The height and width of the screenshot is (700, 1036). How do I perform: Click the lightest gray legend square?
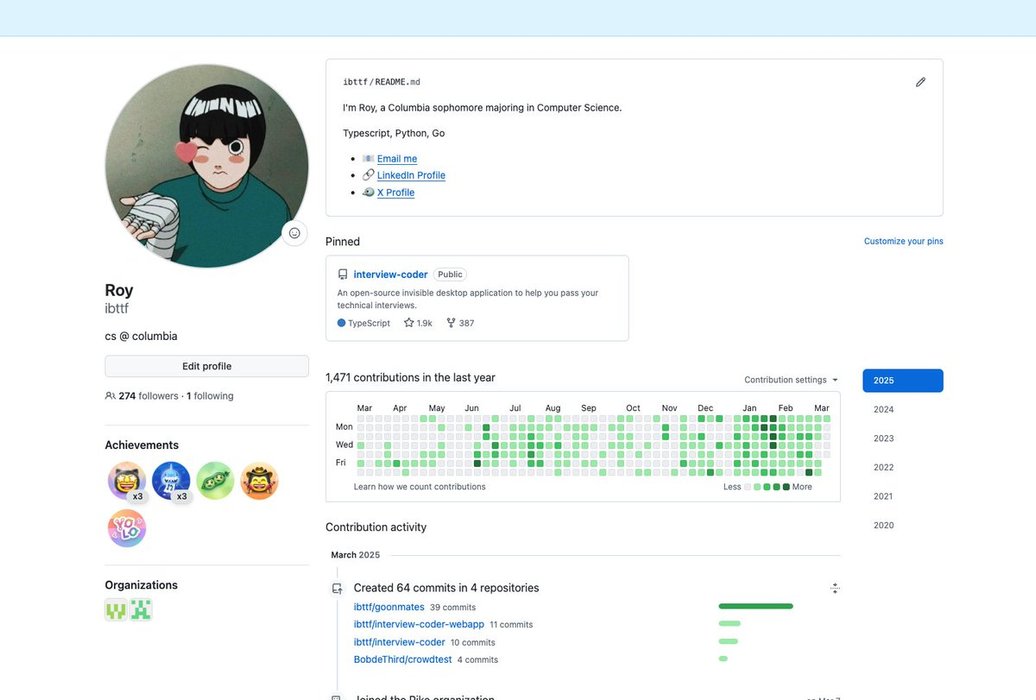point(748,487)
